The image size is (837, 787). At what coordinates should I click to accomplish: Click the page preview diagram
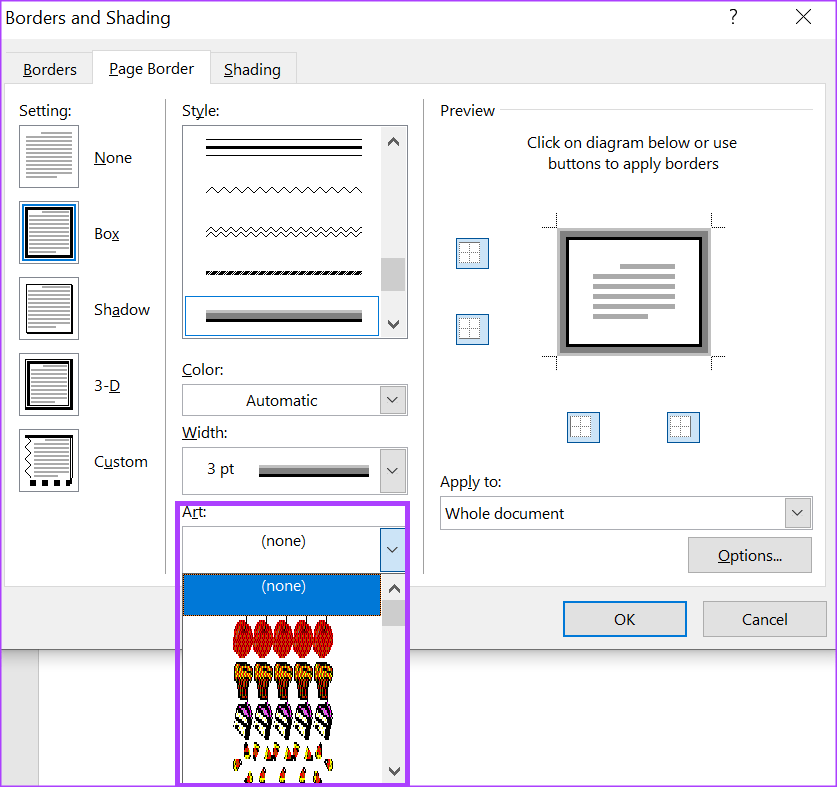(634, 292)
